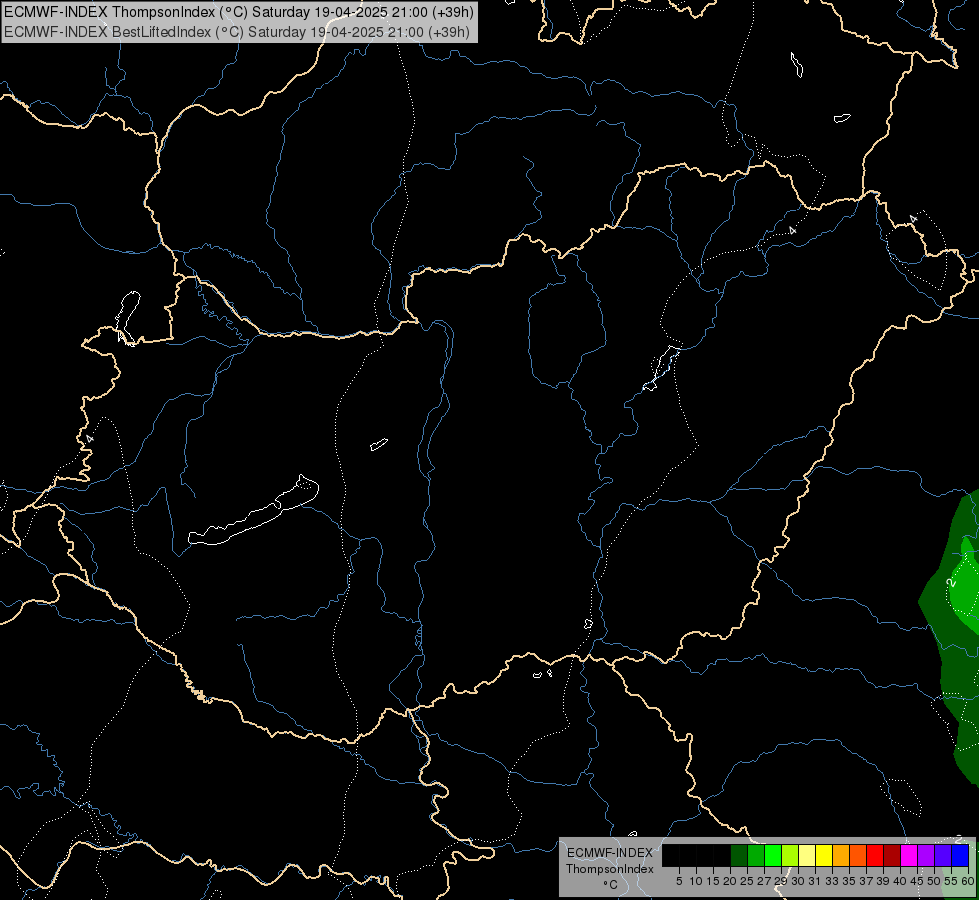This screenshot has width=979, height=900.
Task: Click the yellow 31–33 legend swatch
Action: click(x=824, y=855)
